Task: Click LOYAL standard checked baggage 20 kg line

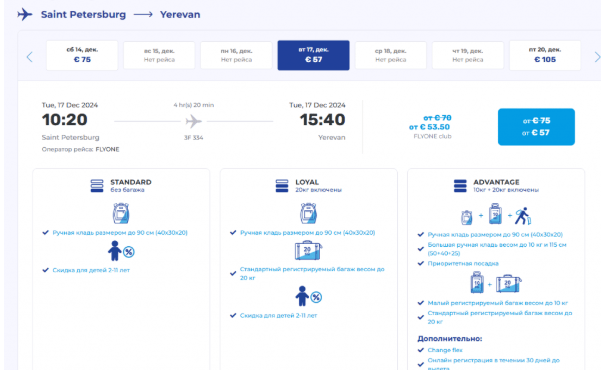Action: click(x=312, y=274)
